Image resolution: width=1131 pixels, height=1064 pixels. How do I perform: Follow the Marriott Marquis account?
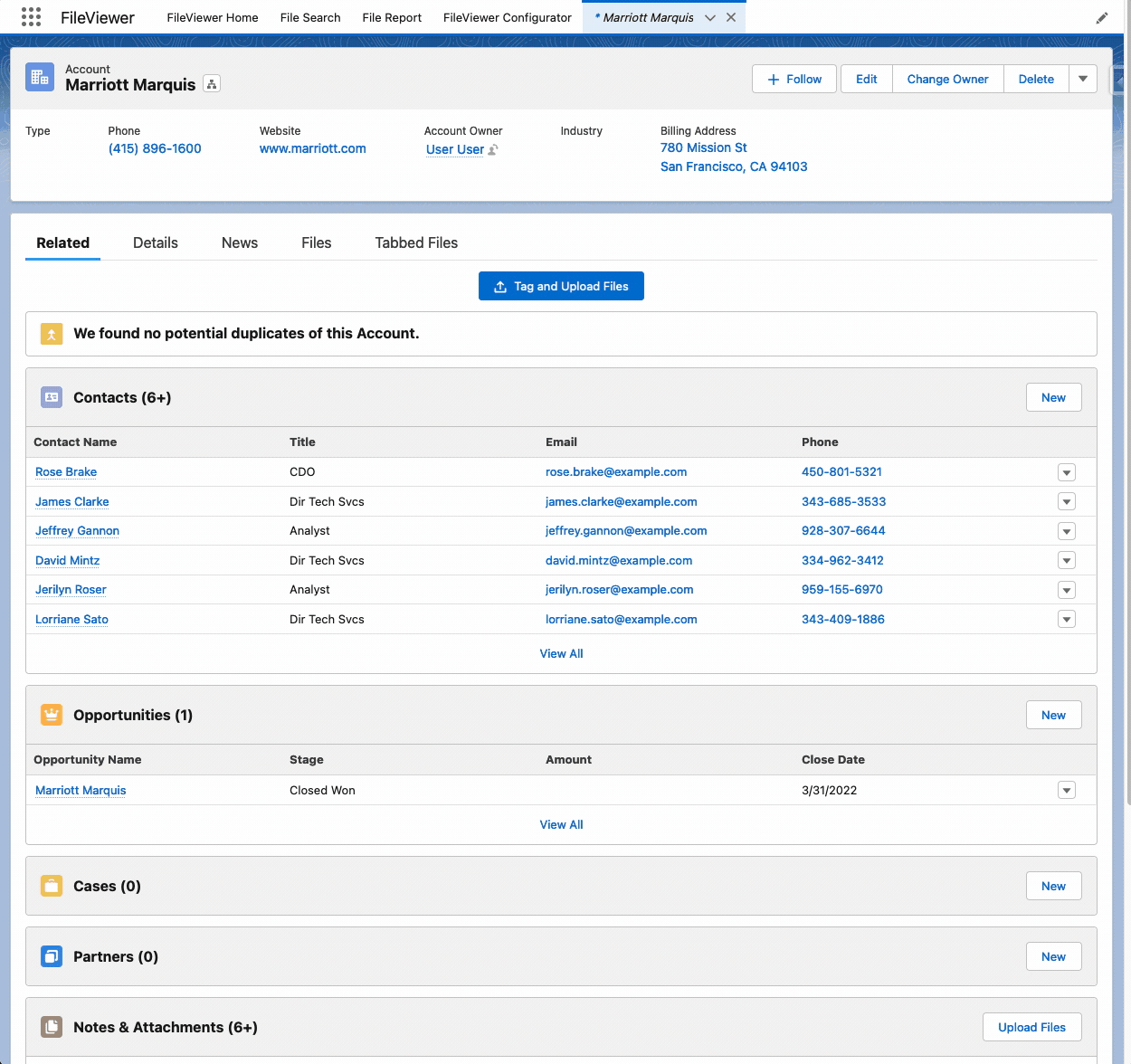[794, 79]
